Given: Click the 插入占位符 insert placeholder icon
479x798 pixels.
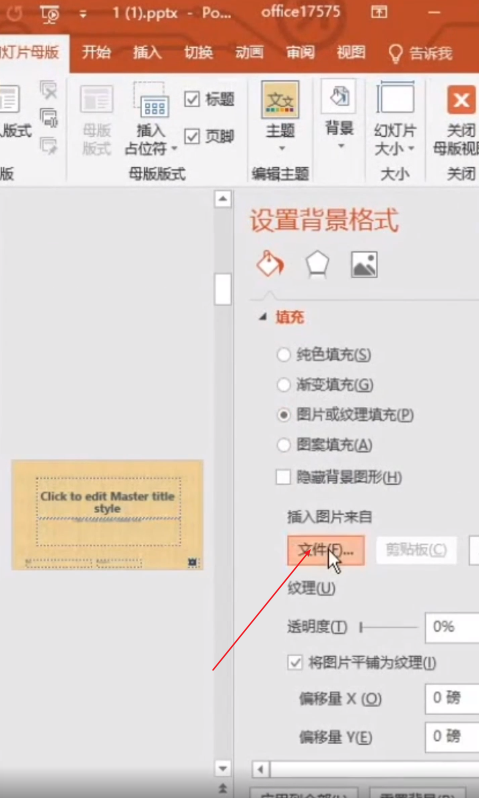Looking at the screenshot, I should click(x=151, y=101).
